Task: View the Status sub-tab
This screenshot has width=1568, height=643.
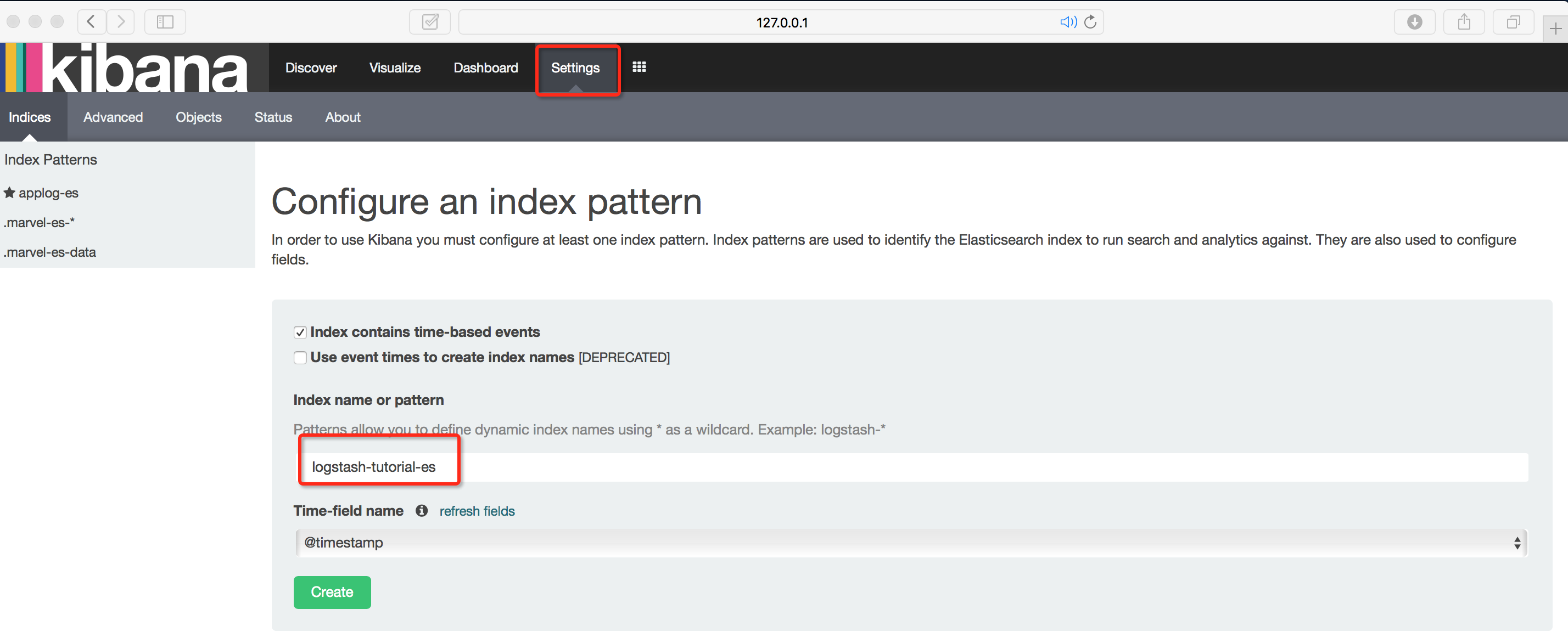Action: point(273,117)
